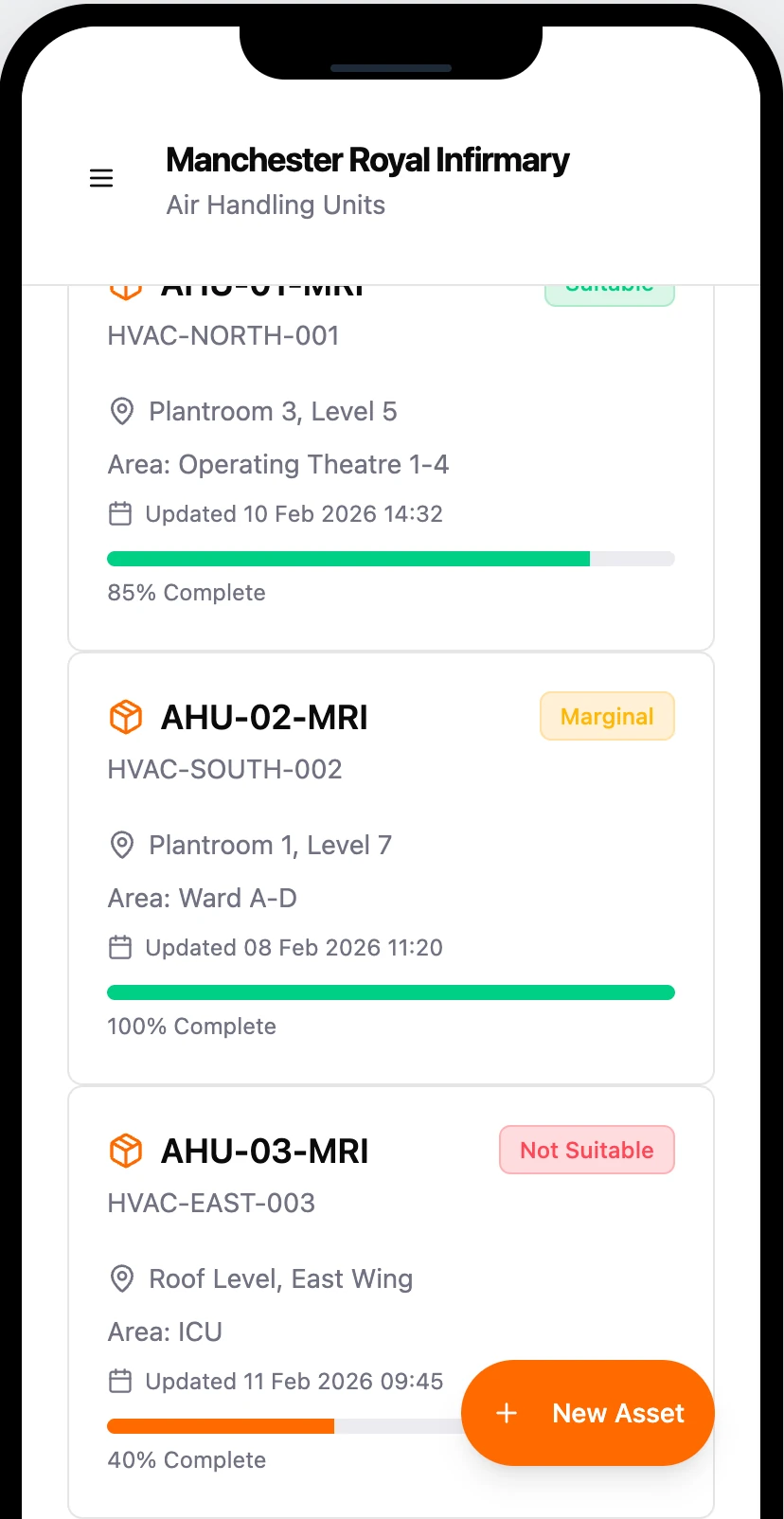This screenshot has width=784, height=1519.
Task: Select the Air Handling Units subtitle
Action: [276, 205]
